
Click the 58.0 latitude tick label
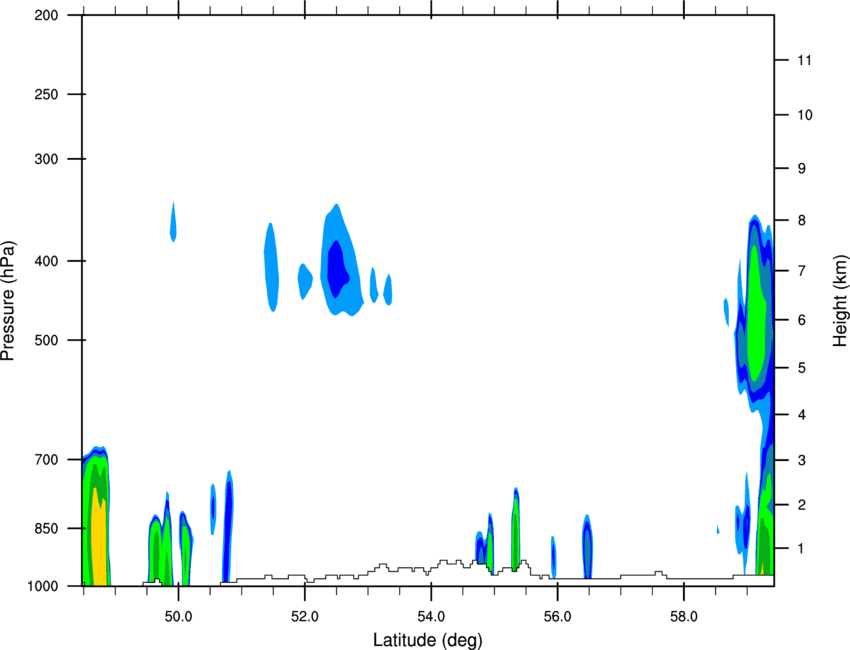(x=684, y=617)
